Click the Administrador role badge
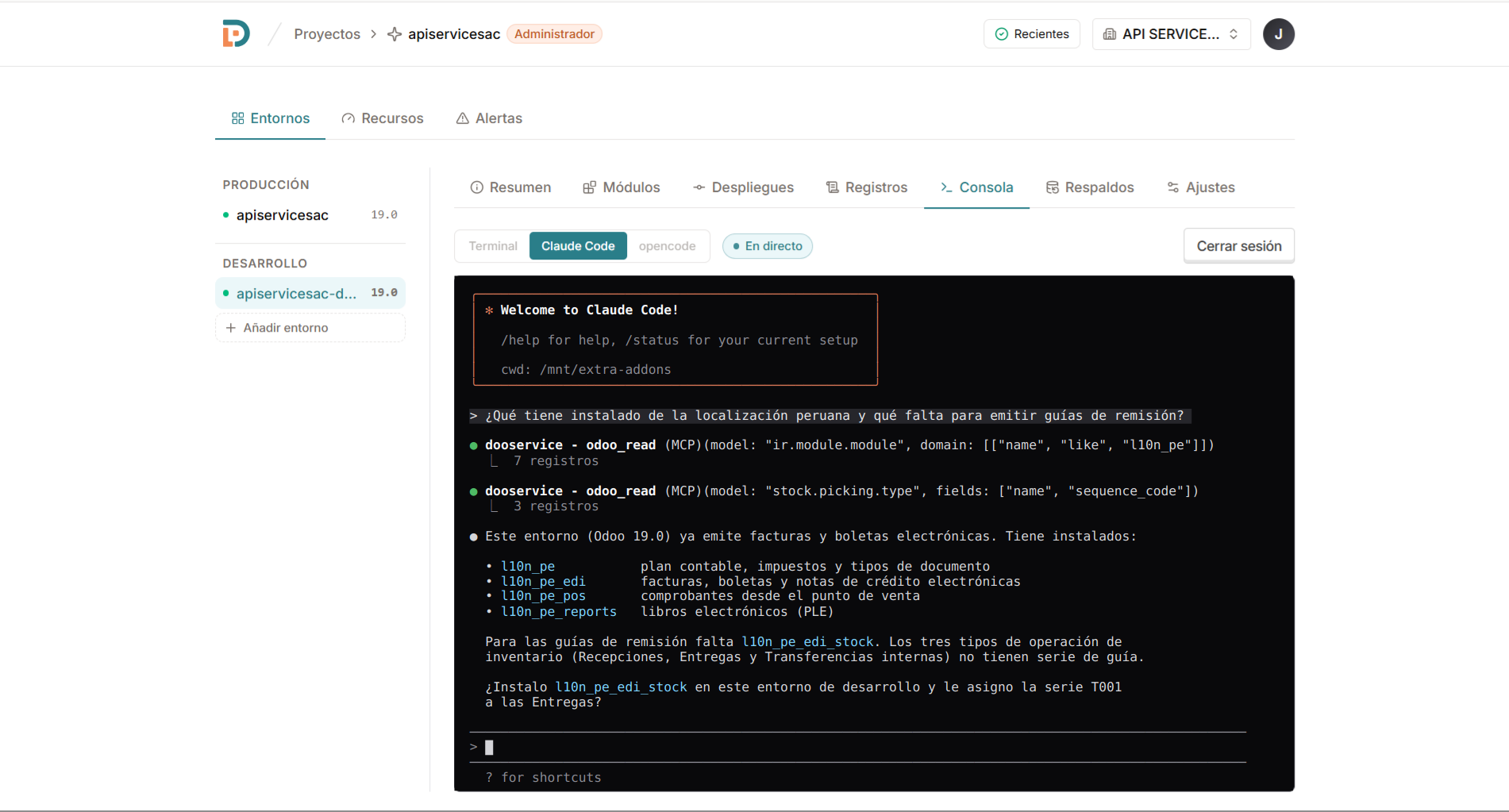Viewport: 1509px width, 812px height. coord(554,34)
